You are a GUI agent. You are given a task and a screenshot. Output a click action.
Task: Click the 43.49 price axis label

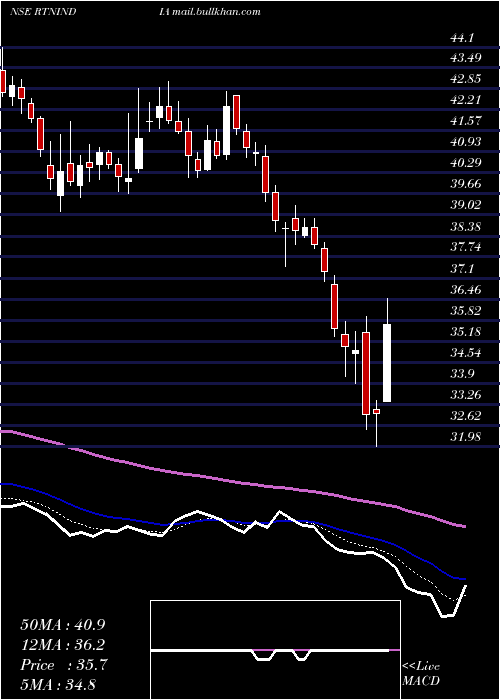pyautogui.click(x=465, y=58)
